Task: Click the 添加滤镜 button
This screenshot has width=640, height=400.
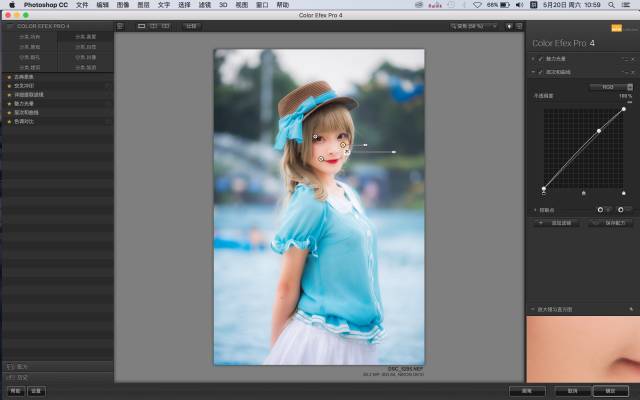Action: [x=557, y=223]
